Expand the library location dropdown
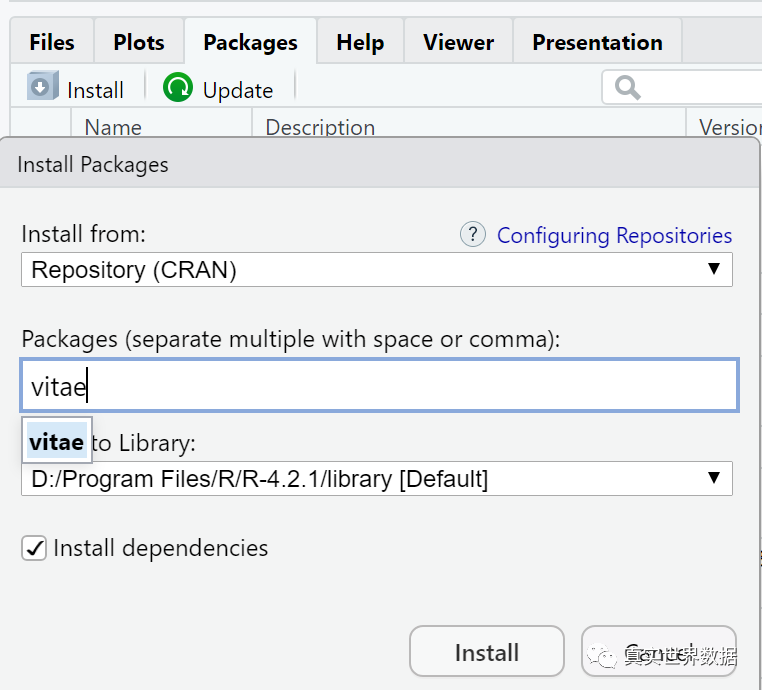The height and width of the screenshot is (690, 762). (376, 479)
